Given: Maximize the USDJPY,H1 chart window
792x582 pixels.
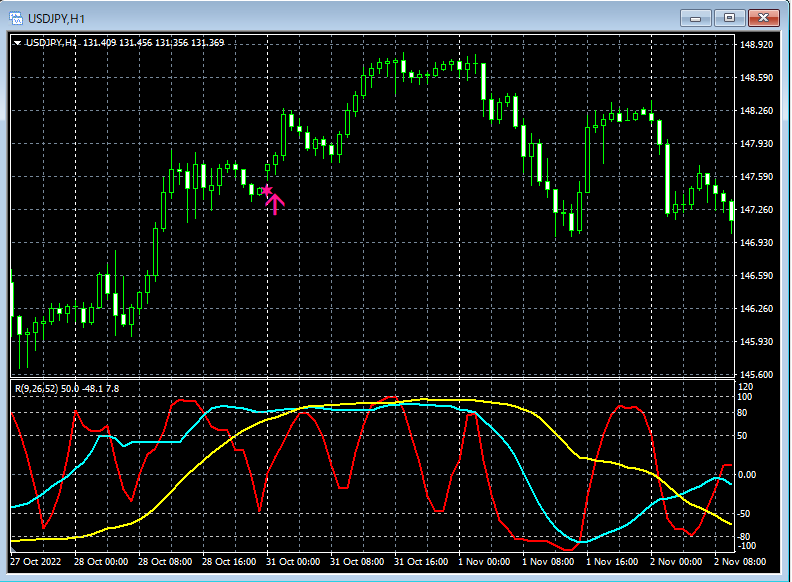Looking at the screenshot, I should point(730,18).
